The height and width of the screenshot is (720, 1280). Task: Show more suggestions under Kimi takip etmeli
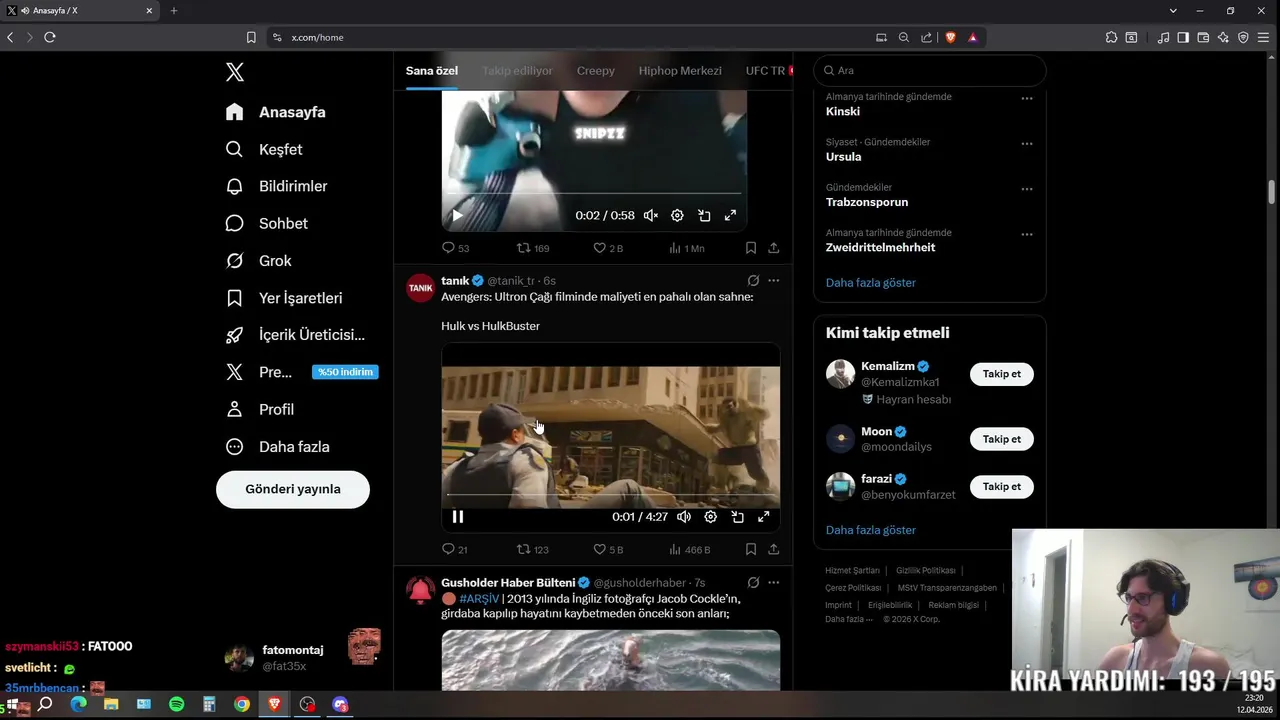click(x=871, y=530)
